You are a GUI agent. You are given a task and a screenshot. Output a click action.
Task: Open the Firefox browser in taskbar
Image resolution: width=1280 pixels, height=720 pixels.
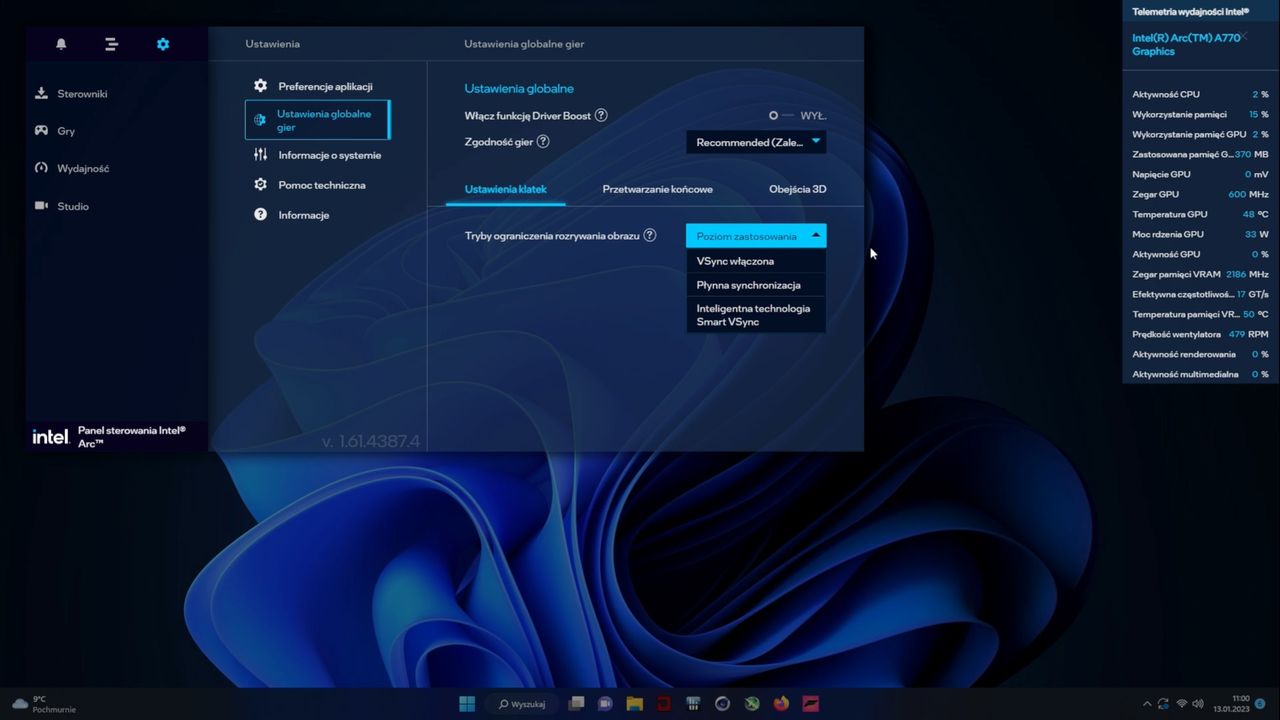tap(781, 703)
